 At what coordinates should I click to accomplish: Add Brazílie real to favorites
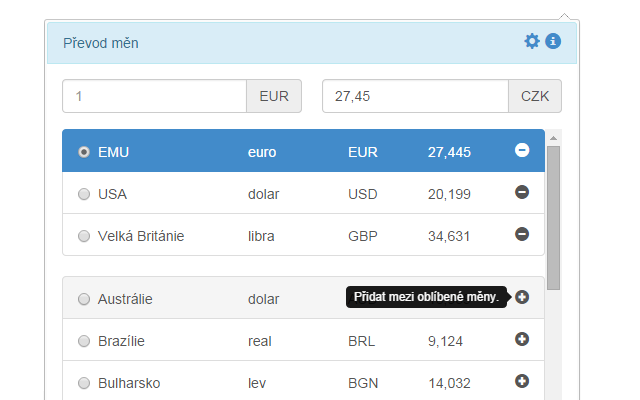(522, 339)
